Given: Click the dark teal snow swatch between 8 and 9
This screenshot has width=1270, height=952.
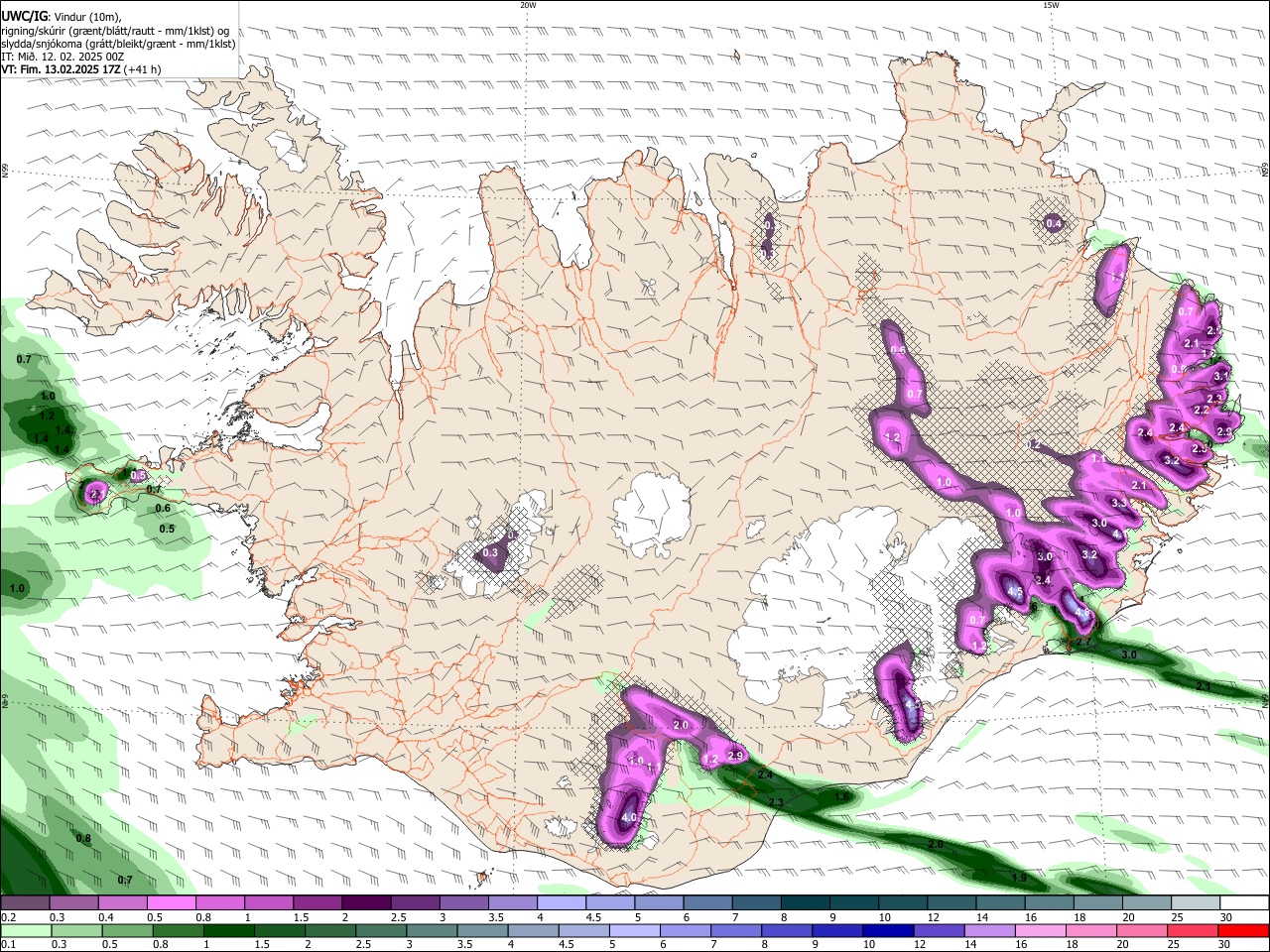Looking at the screenshot, I should pos(806,903).
